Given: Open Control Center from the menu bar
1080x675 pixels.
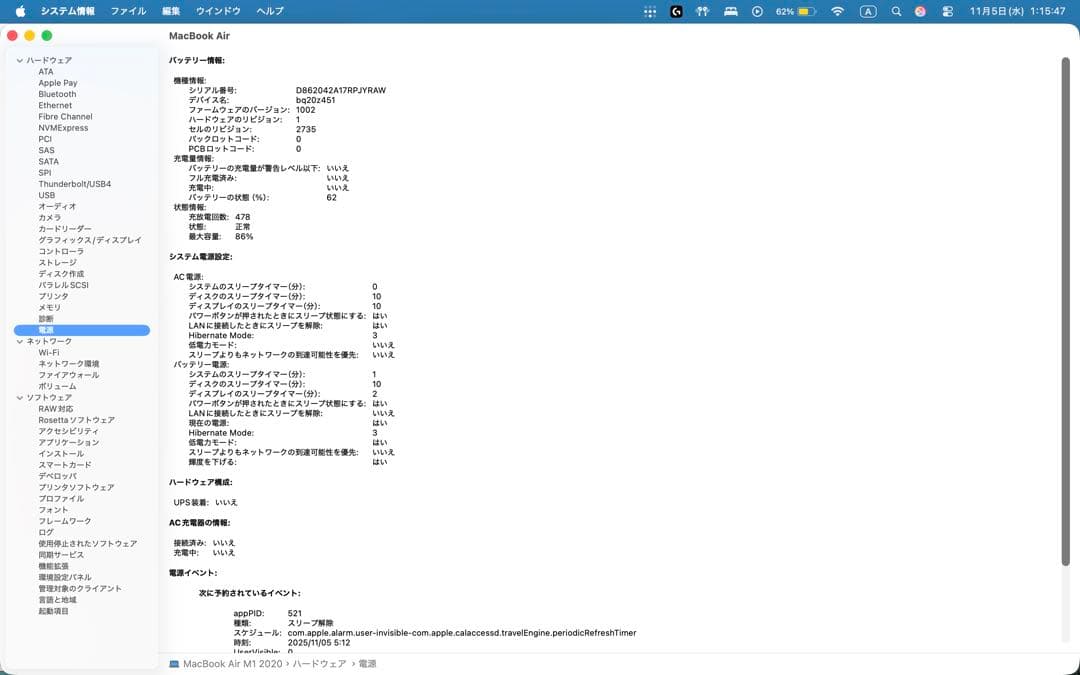Looking at the screenshot, I should point(946,11).
